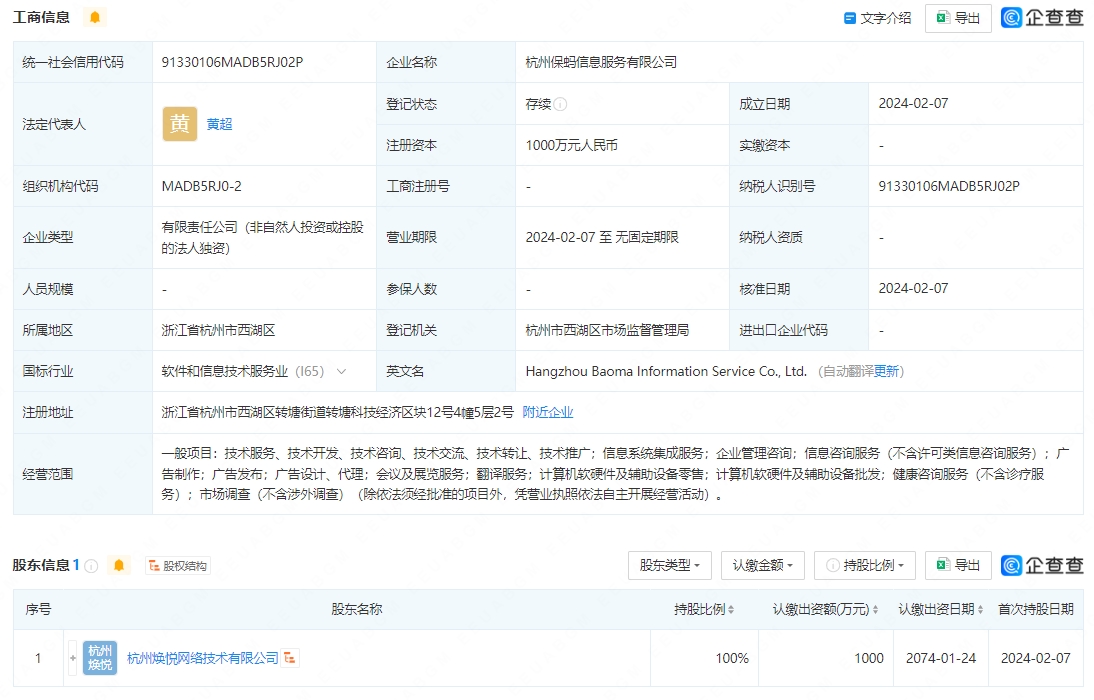Image resolution: width=1094 pixels, height=700 pixels.
Task: Open the 持股比例 dropdown filter
Action: (864, 565)
